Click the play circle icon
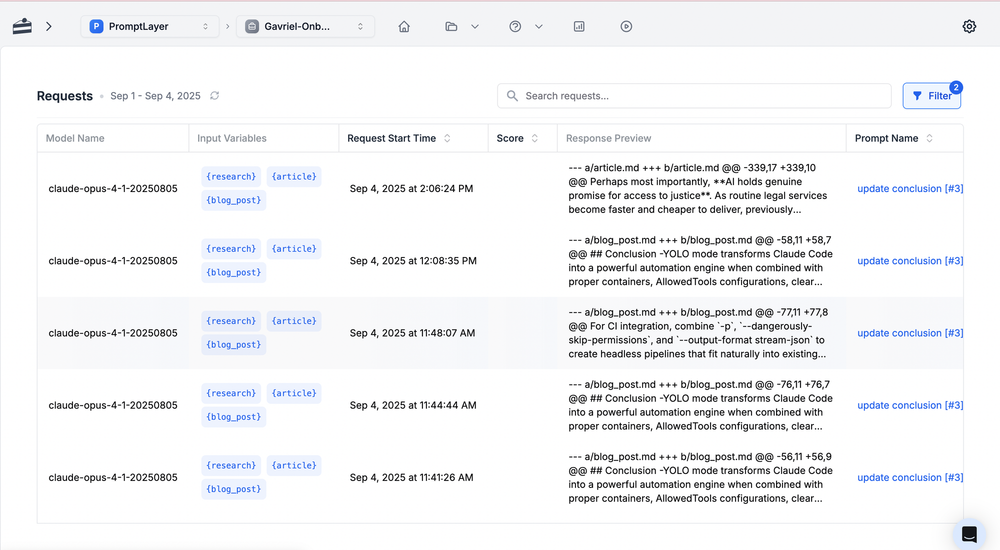The width and height of the screenshot is (1000, 550). click(x=626, y=27)
